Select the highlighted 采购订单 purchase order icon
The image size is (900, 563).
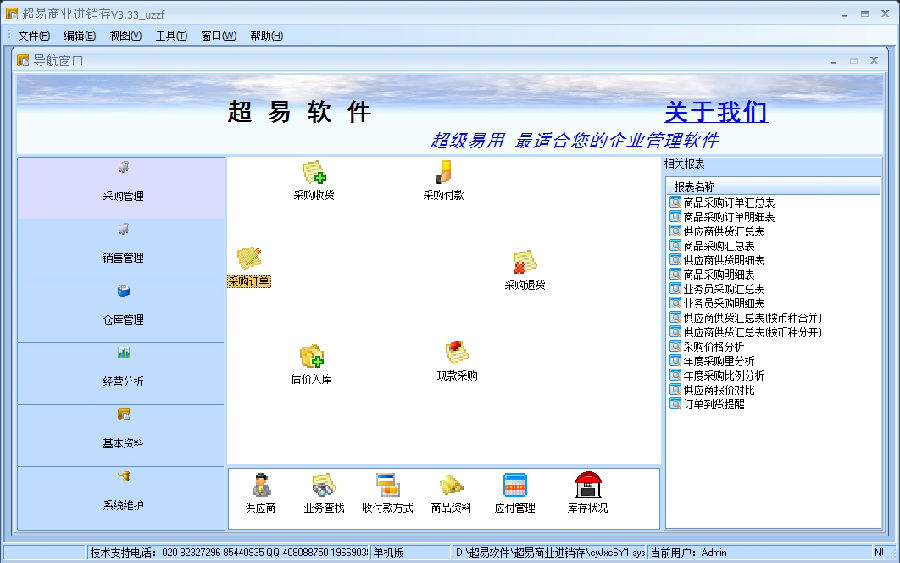[x=249, y=267]
